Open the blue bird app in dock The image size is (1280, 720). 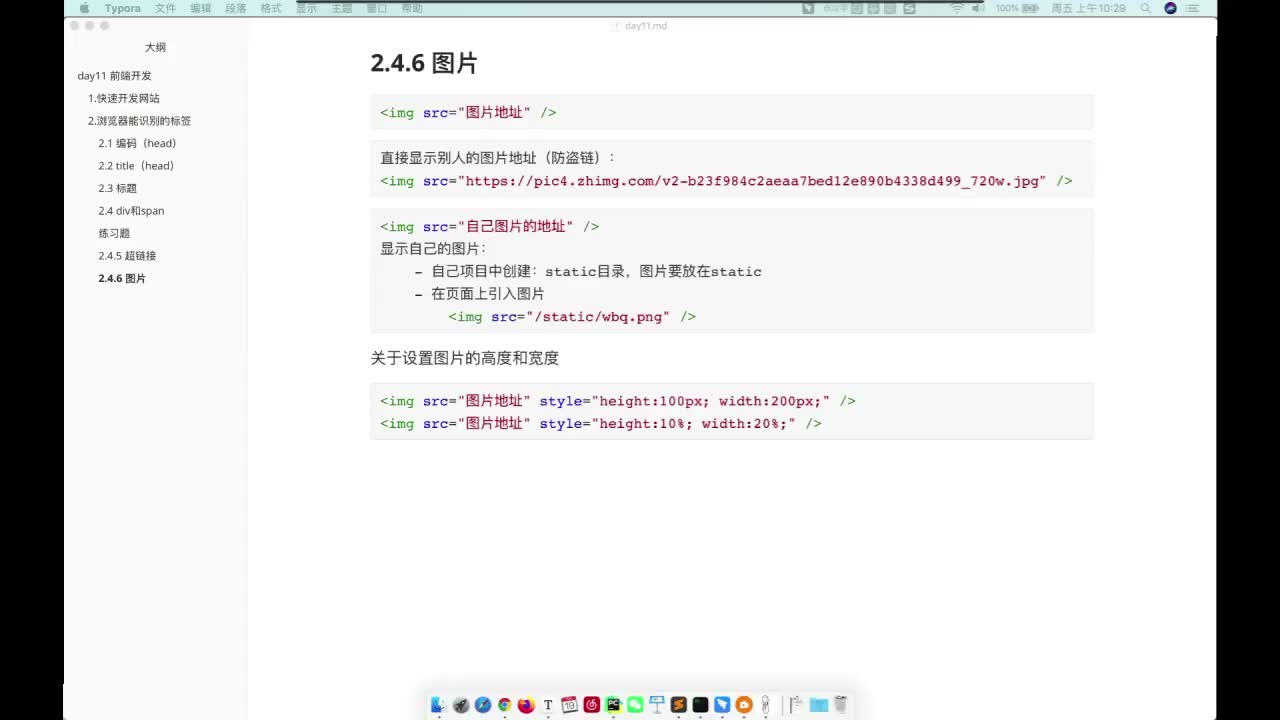click(x=722, y=705)
